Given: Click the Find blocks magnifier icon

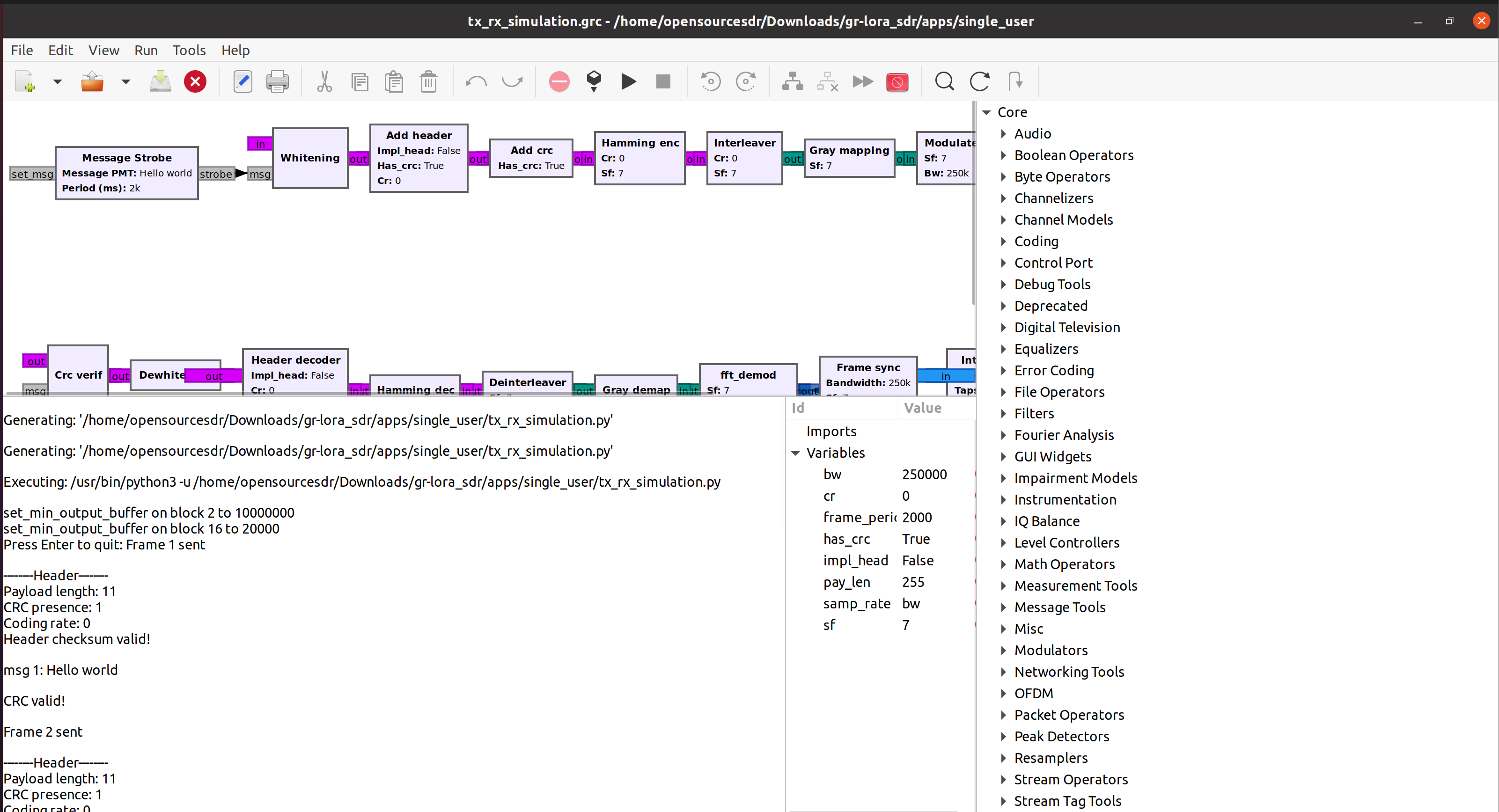Looking at the screenshot, I should (x=944, y=81).
